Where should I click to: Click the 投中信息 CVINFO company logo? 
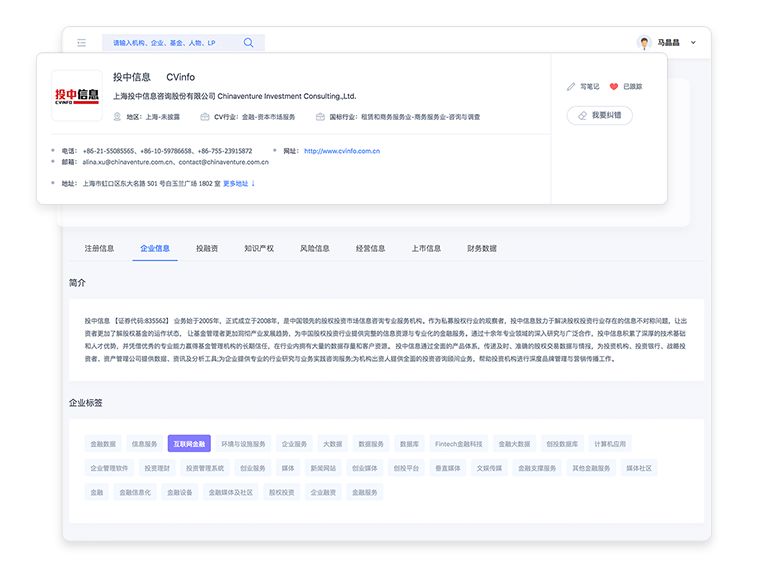tap(77, 96)
